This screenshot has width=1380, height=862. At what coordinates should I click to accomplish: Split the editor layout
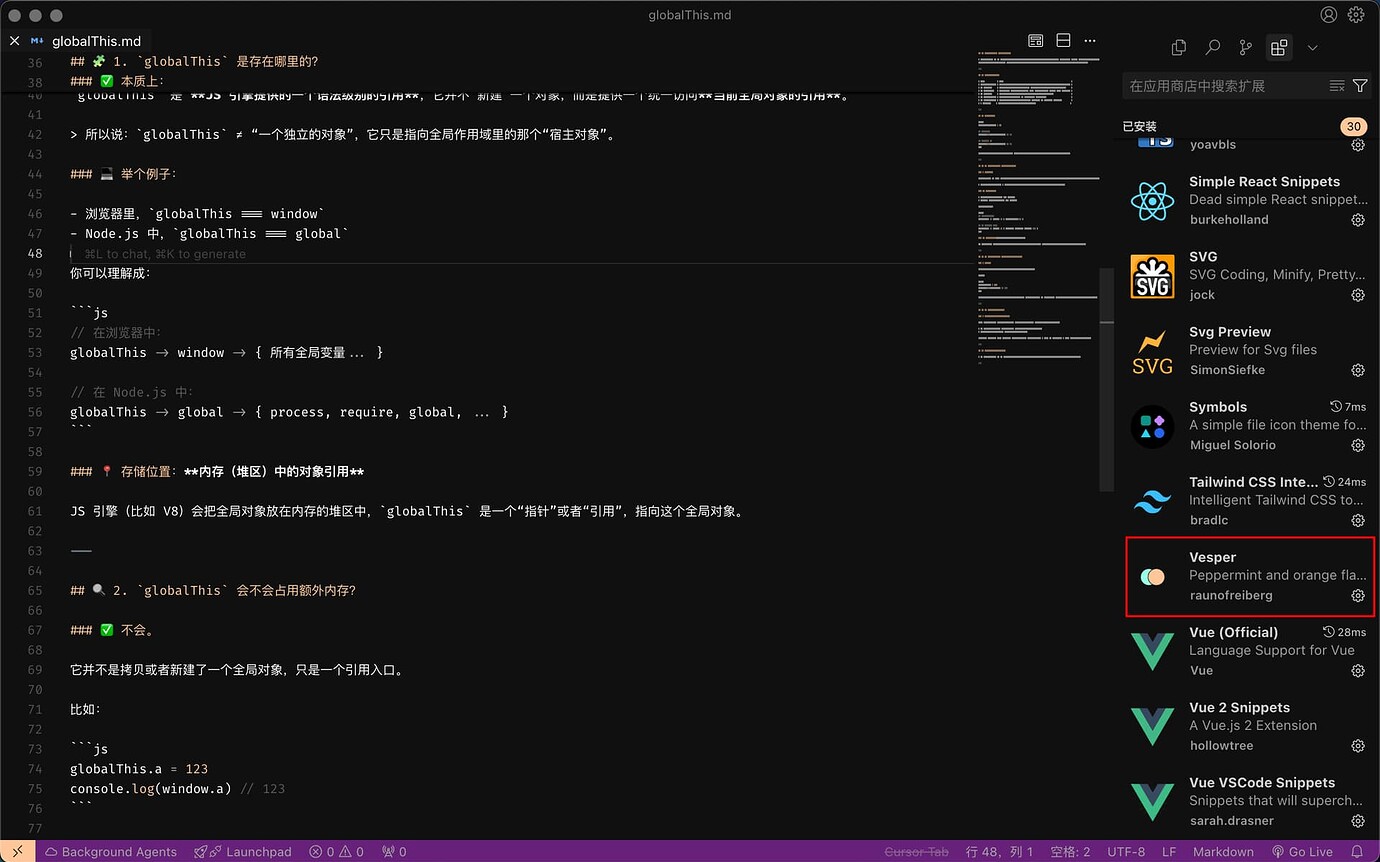pos(1063,41)
